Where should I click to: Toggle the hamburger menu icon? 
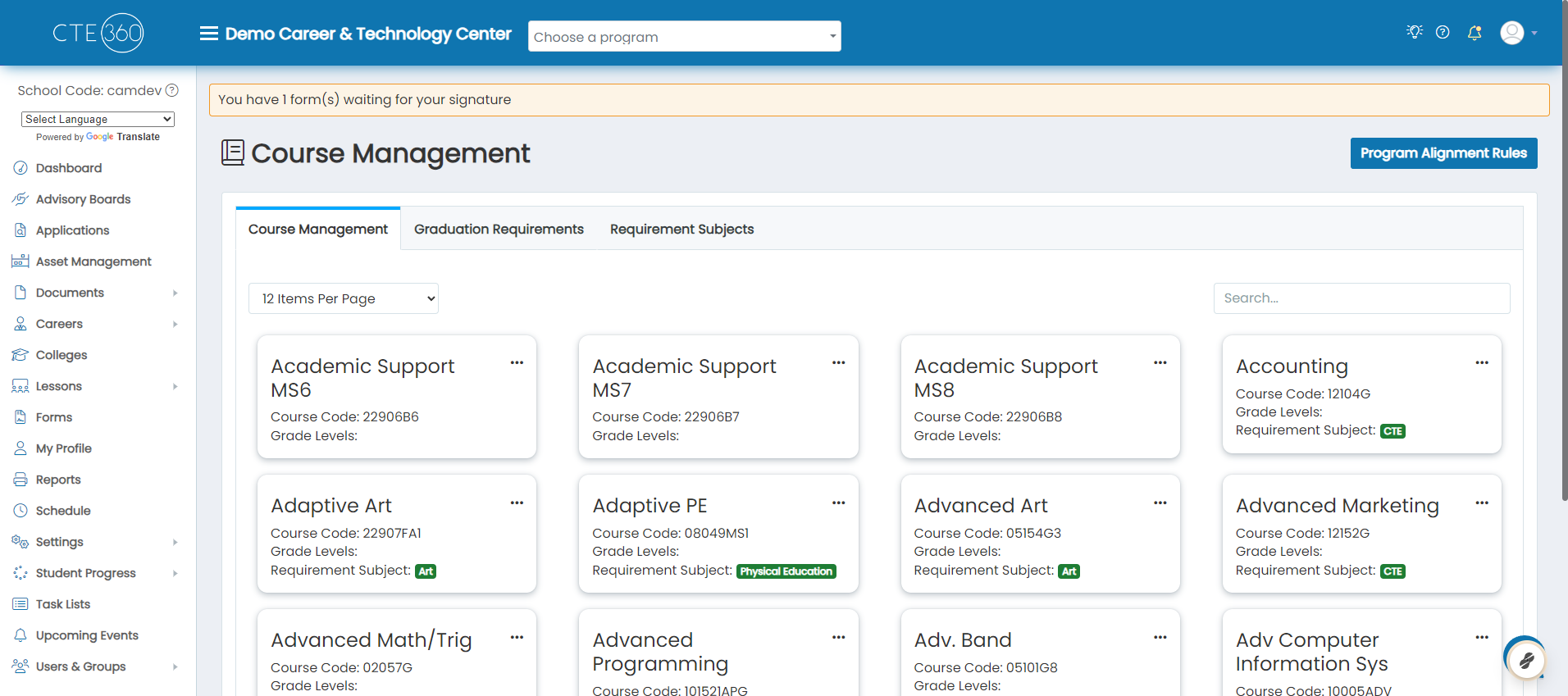(209, 34)
